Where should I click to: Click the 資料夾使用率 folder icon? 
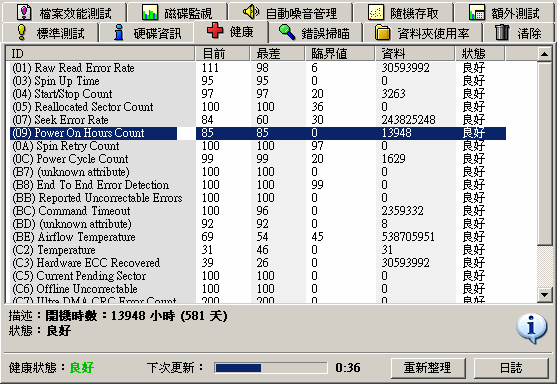(x=383, y=32)
